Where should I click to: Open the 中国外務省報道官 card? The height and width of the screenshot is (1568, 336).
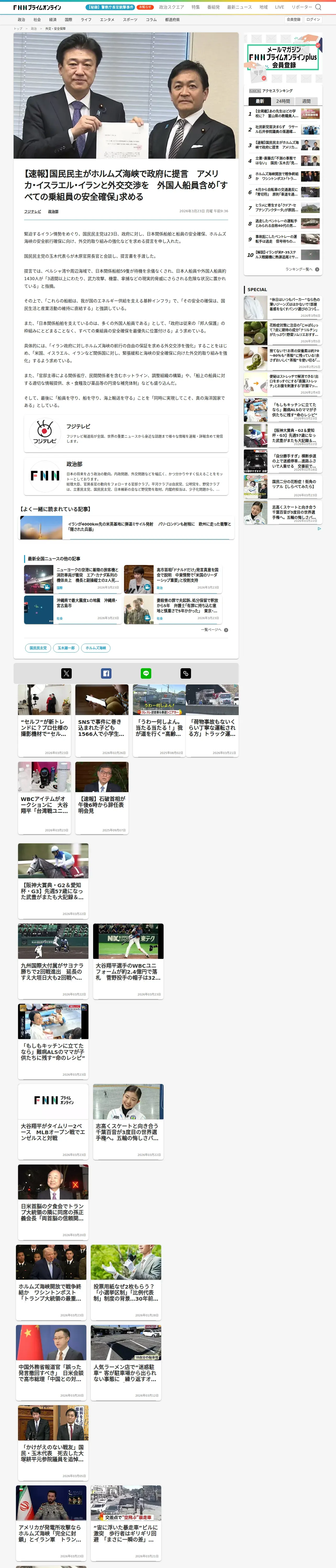click(51, 1362)
